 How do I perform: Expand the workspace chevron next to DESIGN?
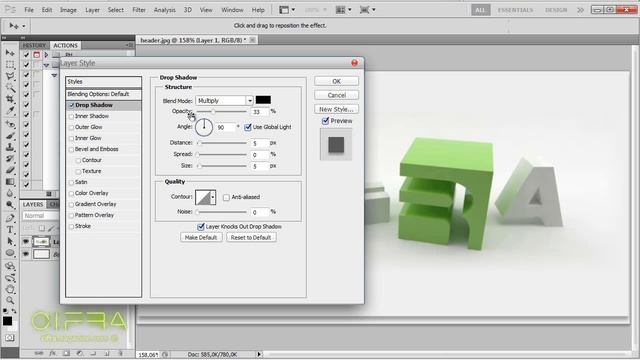[580, 10]
